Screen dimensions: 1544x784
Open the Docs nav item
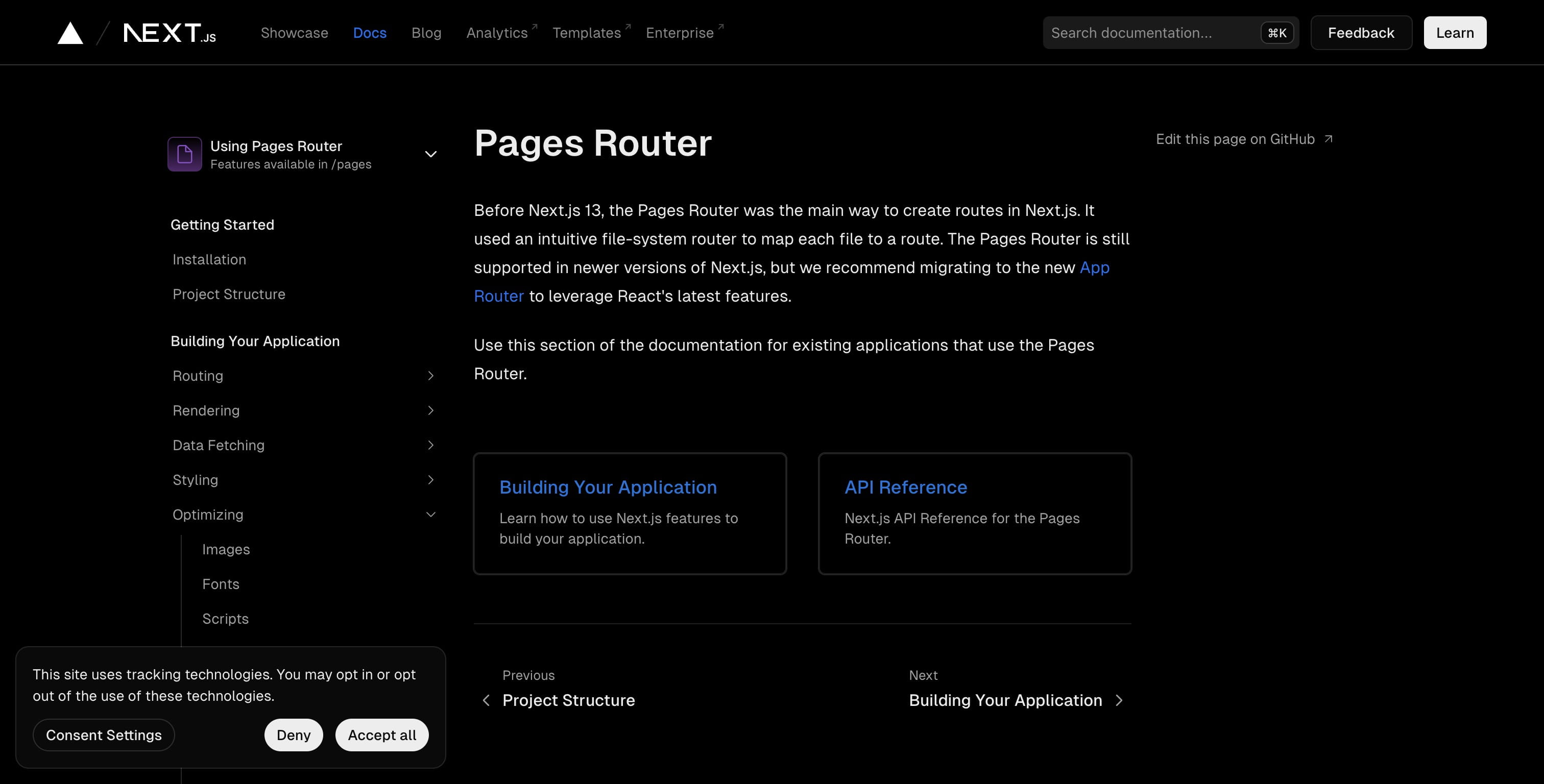(x=369, y=33)
